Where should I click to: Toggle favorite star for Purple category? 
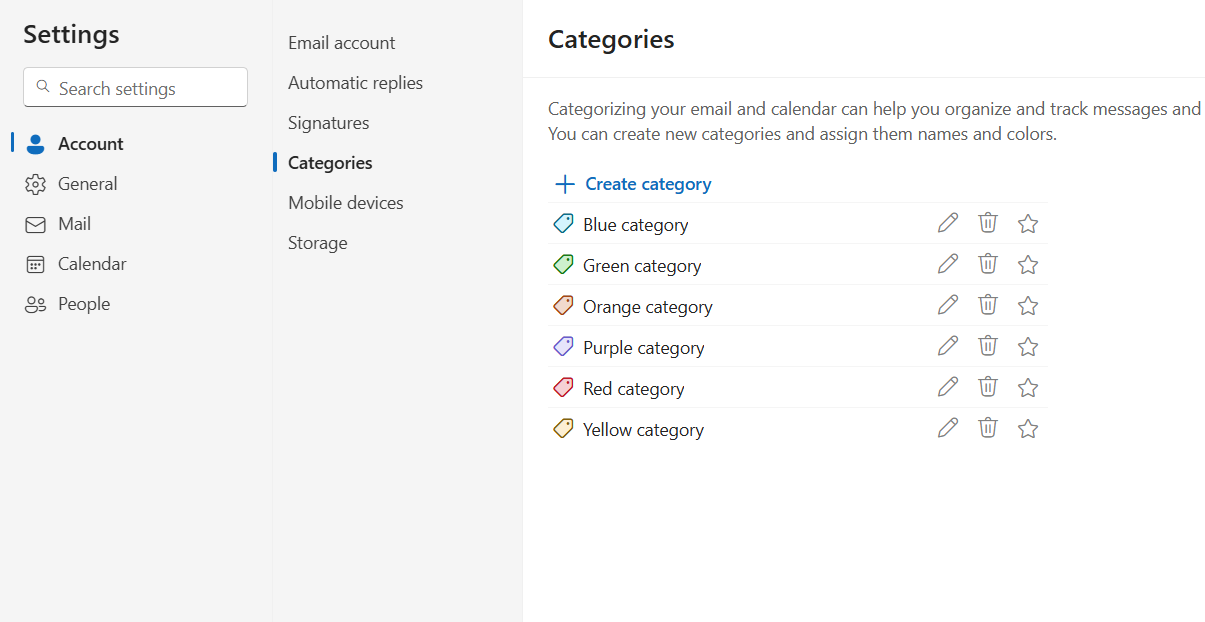click(x=1028, y=347)
